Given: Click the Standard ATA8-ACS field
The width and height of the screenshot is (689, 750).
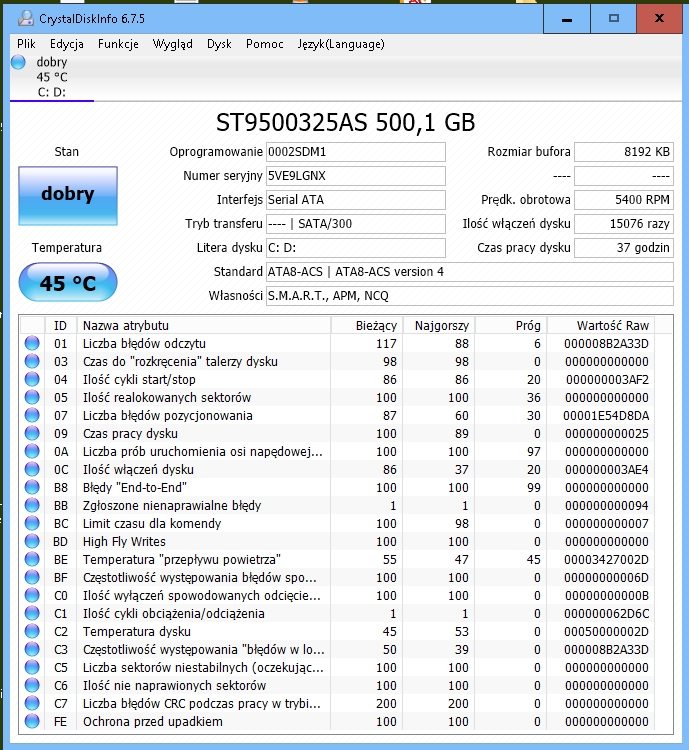Looking at the screenshot, I should pos(469,272).
